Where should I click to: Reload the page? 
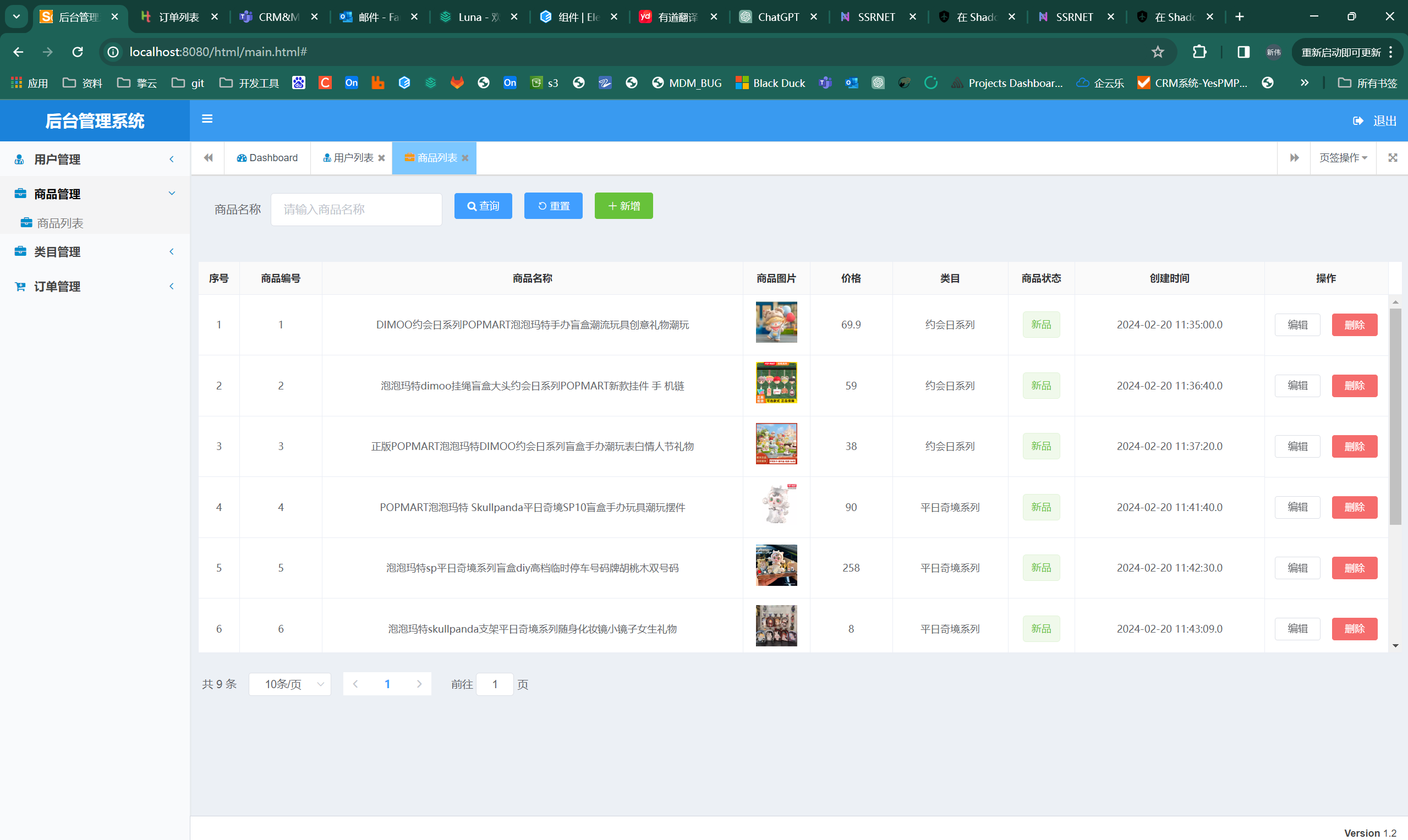(x=78, y=52)
